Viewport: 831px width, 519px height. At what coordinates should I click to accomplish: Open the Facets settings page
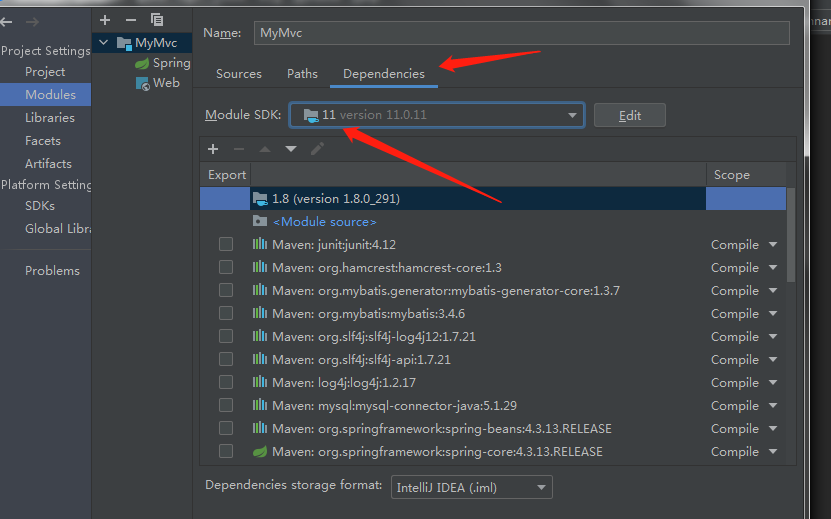point(43,140)
